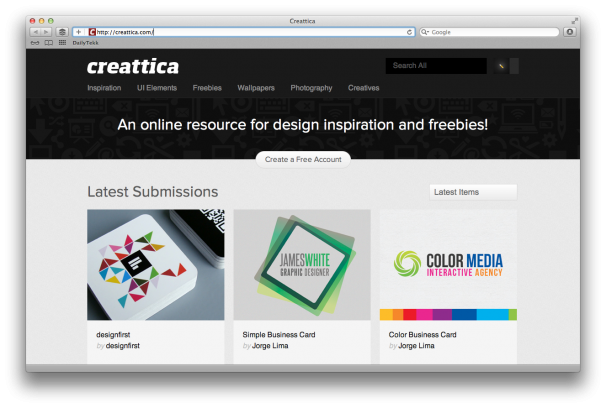Open James White green card thumbnail

click(302, 265)
